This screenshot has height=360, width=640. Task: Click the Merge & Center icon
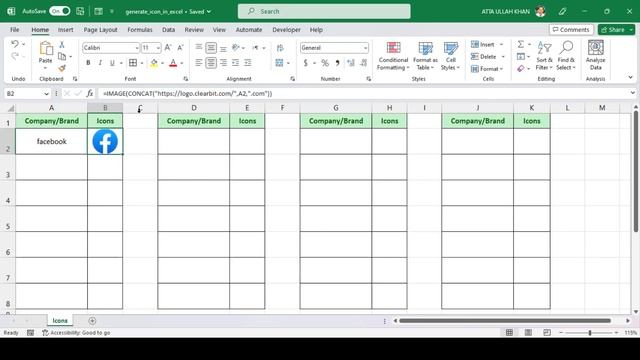[x=279, y=63]
